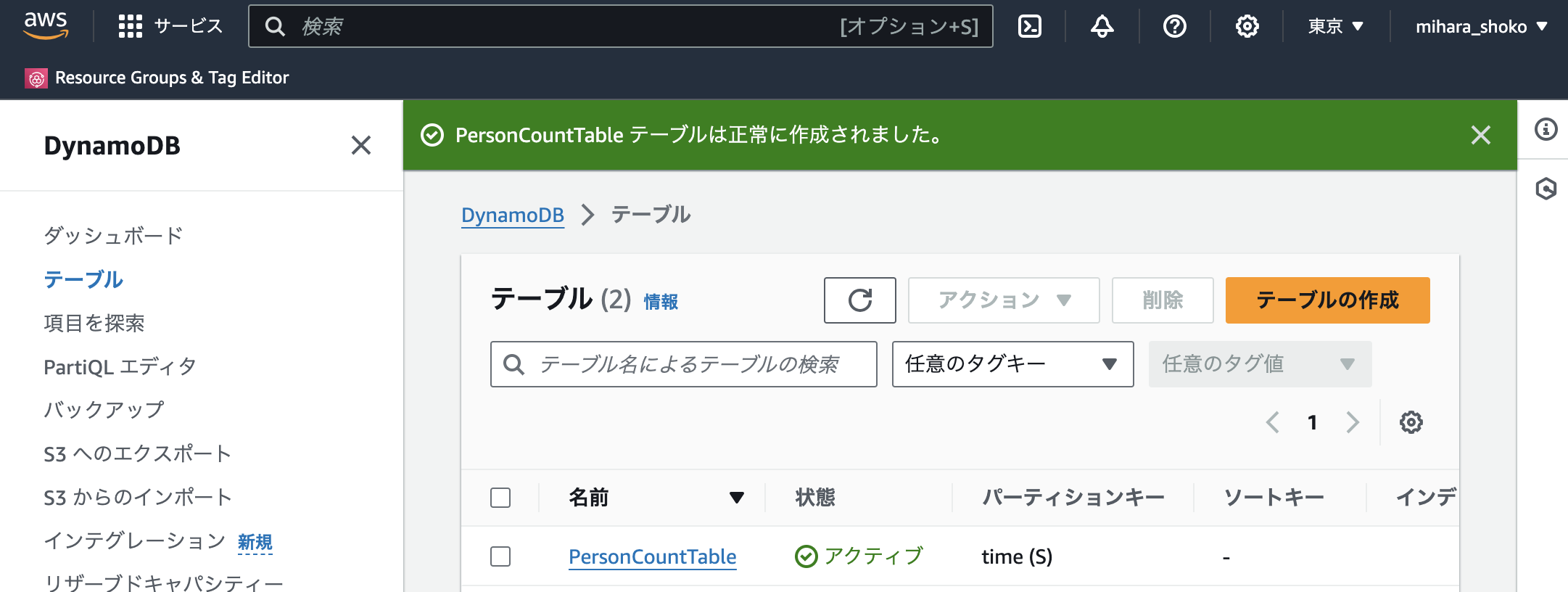1568x592 pixels.
Task: Sort by 名前 column arrow
Action: pos(737,498)
